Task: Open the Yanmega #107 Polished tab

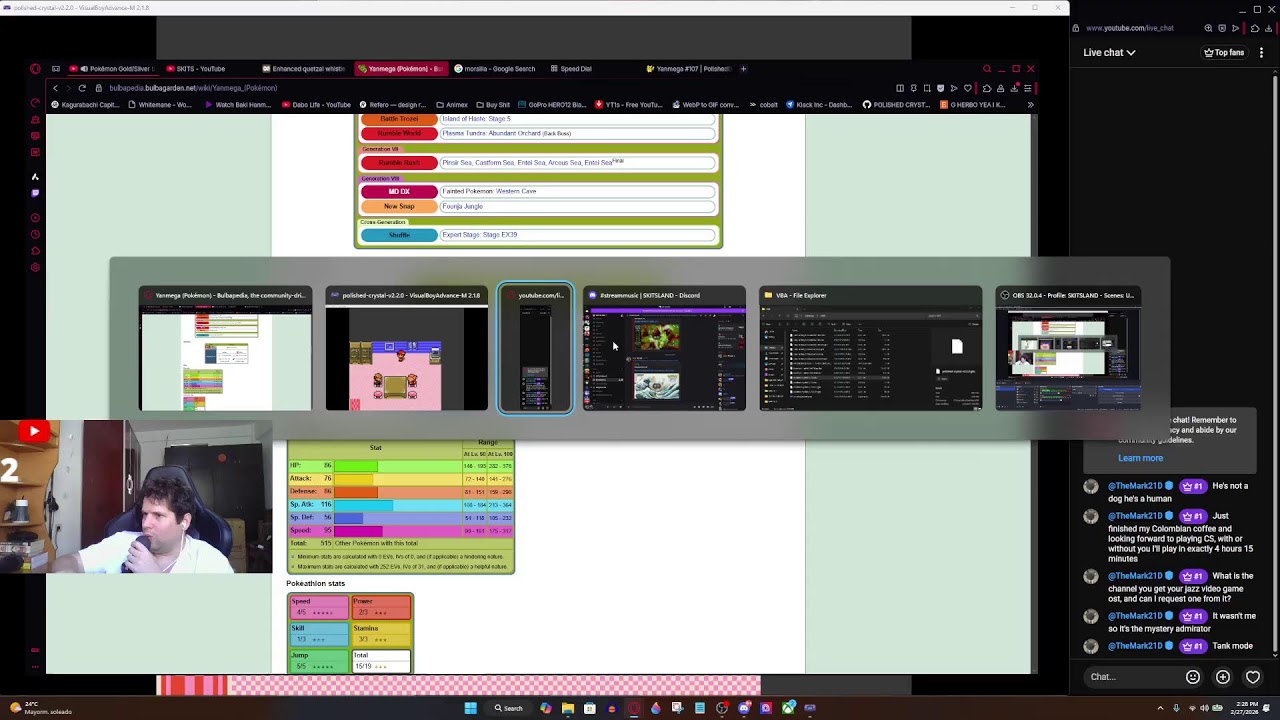Action: tap(688, 69)
